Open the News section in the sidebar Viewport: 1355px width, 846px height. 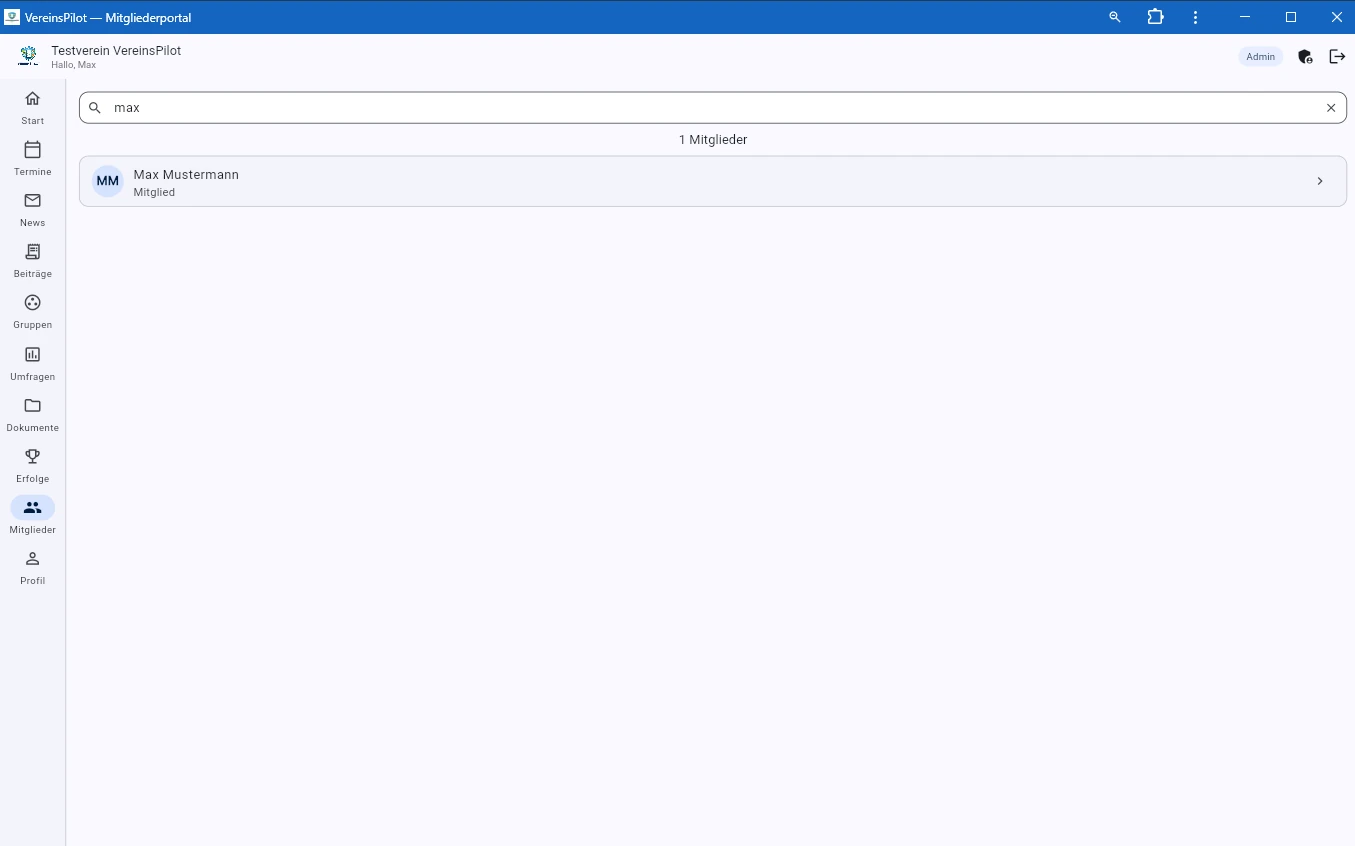pyautogui.click(x=32, y=209)
